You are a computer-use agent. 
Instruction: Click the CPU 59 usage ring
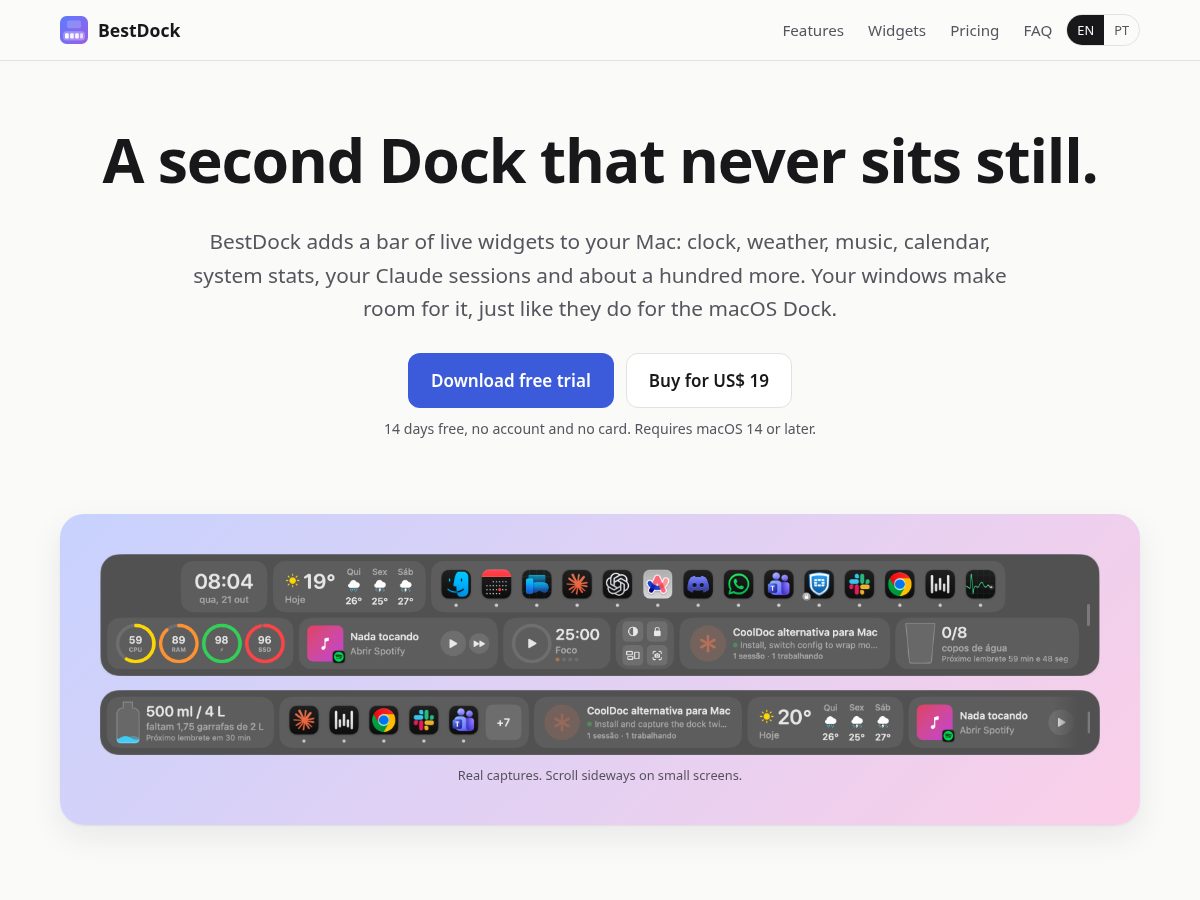click(135, 643)
